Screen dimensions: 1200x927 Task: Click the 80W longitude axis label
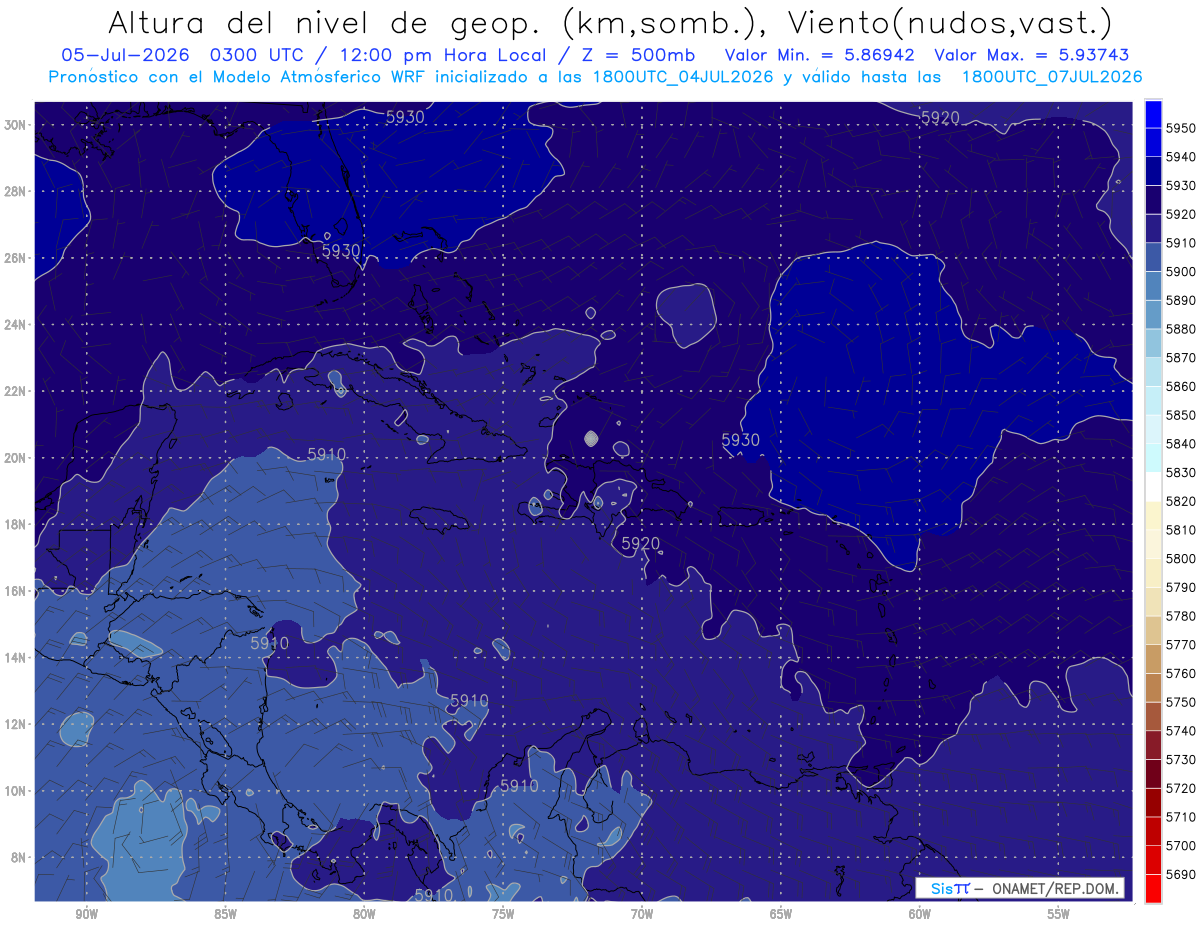click(364, 914)
